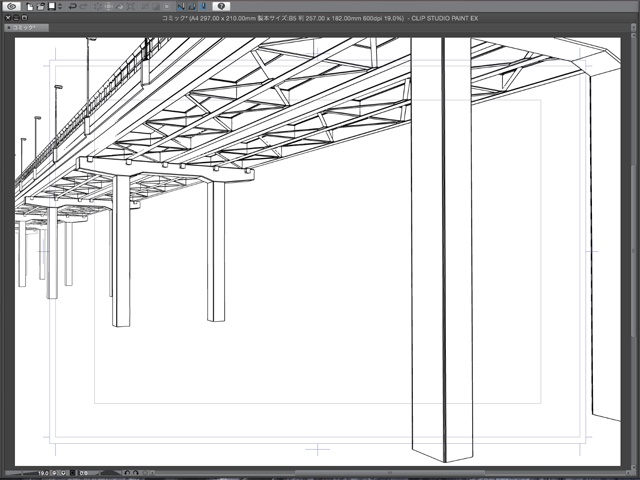Create a new document with New icon
This screenshot has height=480, width=640.
click(30, 7)
